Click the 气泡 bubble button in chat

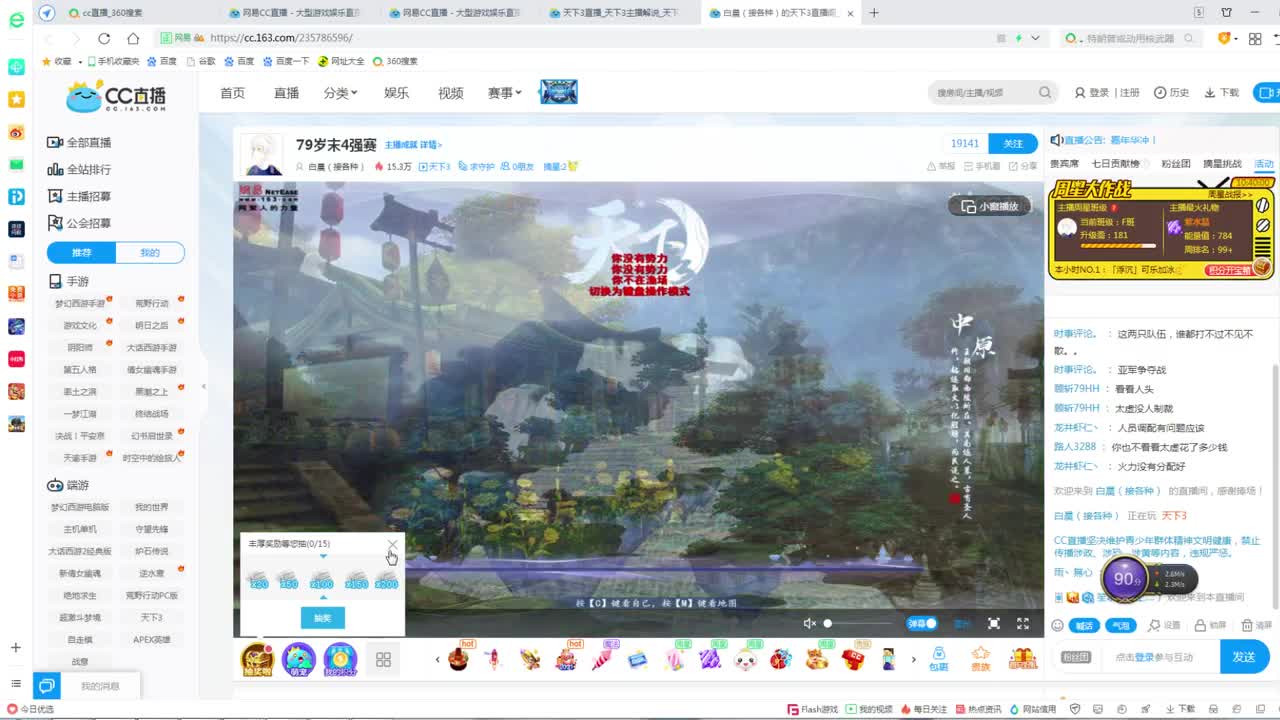click(1120, 625)
